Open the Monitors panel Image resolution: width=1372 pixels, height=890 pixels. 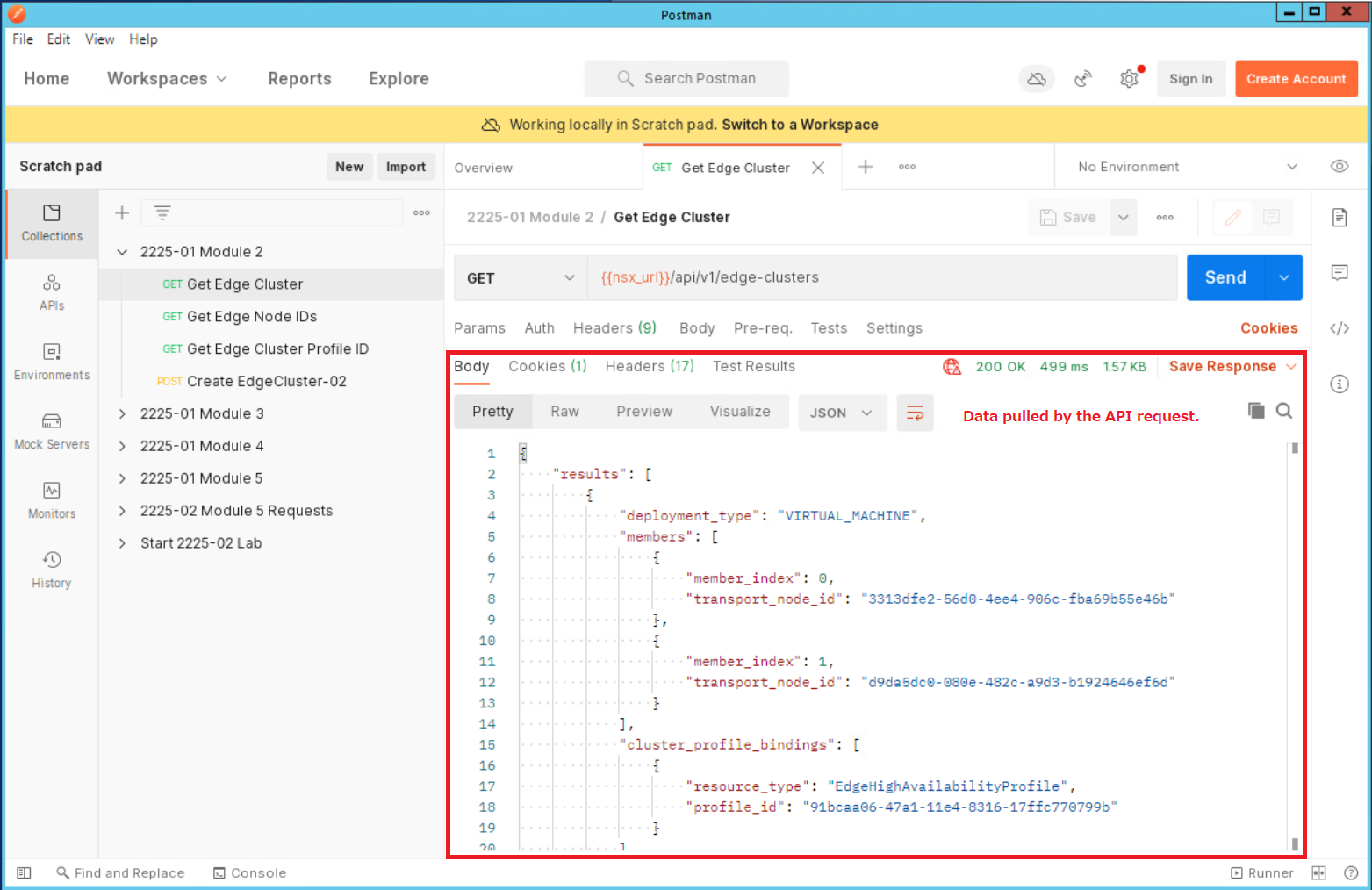pyautogui.click(x=51, y=499)
